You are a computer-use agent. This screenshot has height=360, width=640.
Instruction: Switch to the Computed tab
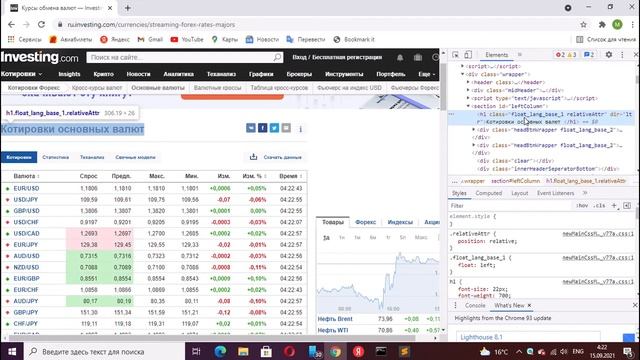[x=489, y=193]
